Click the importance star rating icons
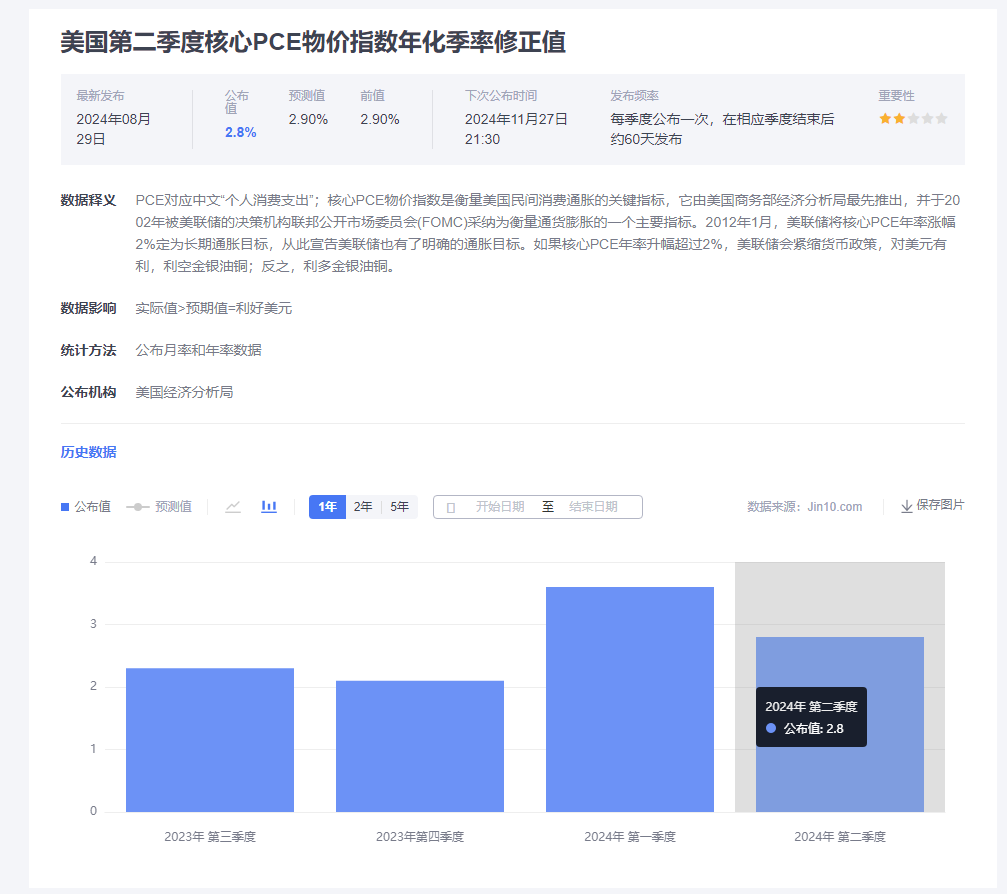 [x=912, y=118]
